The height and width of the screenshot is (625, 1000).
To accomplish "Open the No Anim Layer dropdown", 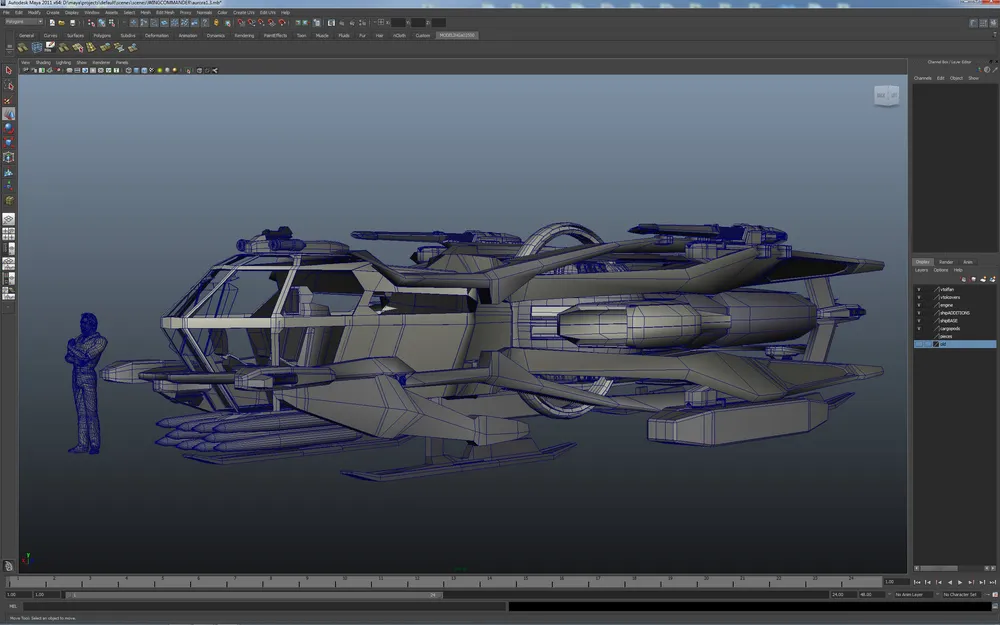I will click(914, 594).
